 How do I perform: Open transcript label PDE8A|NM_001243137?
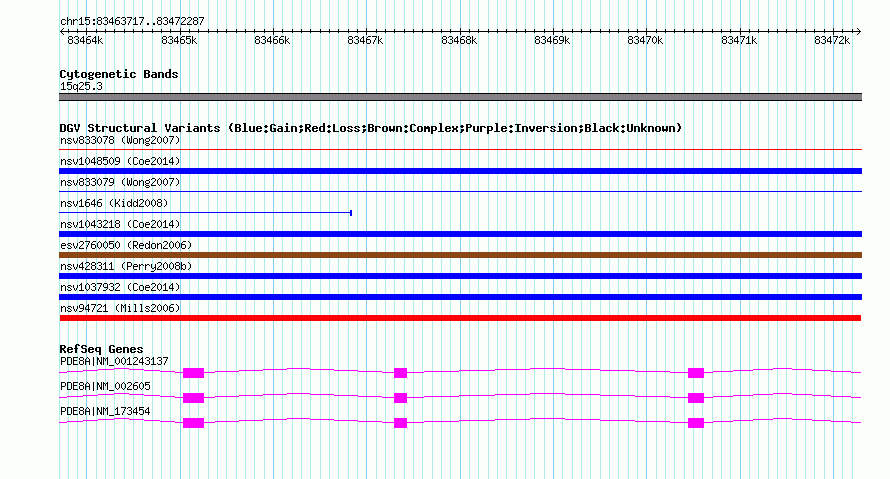[114, 362]
